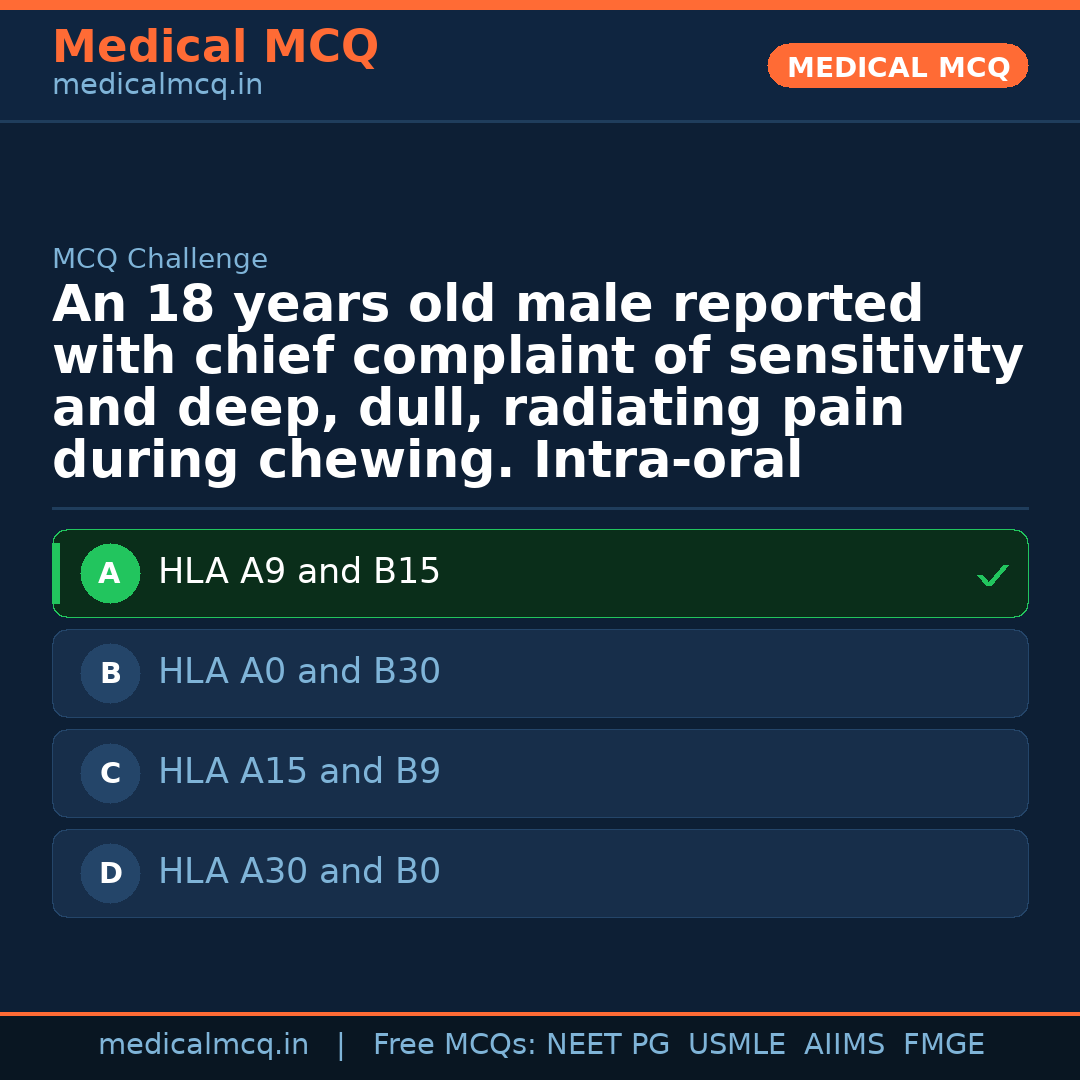Open the FMGE section
Image resolution: width=1080 pixels, height=1080 pixels.
point(943,1044)
